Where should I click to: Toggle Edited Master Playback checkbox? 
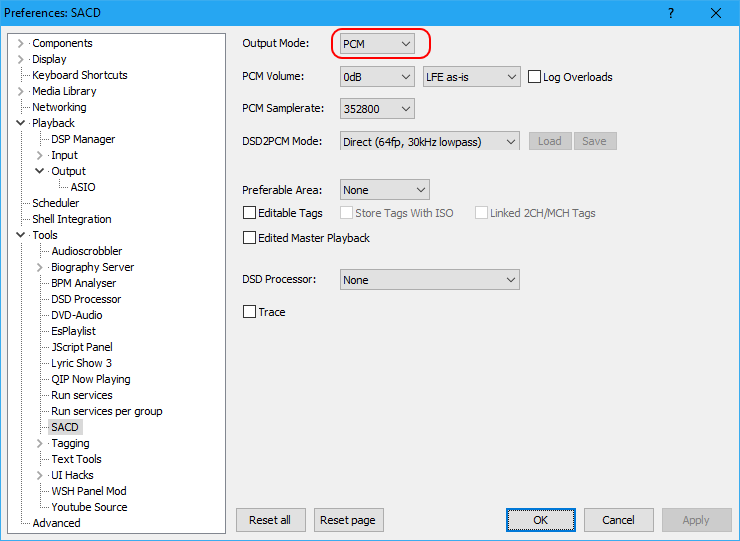pos(250,238)
